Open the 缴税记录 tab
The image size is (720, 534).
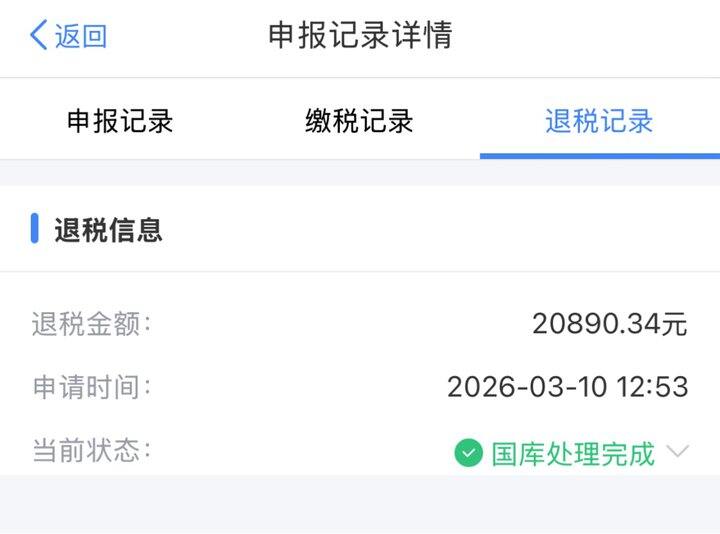(359, 121)
